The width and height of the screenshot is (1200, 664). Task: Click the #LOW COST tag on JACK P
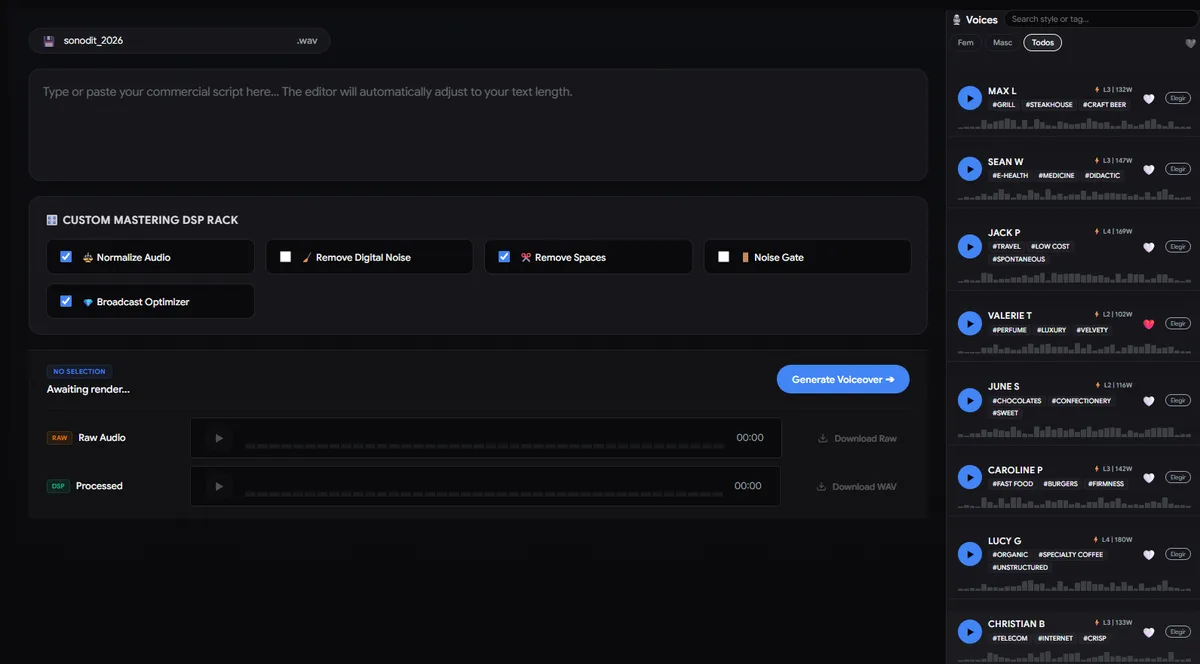coord(1050,246)
